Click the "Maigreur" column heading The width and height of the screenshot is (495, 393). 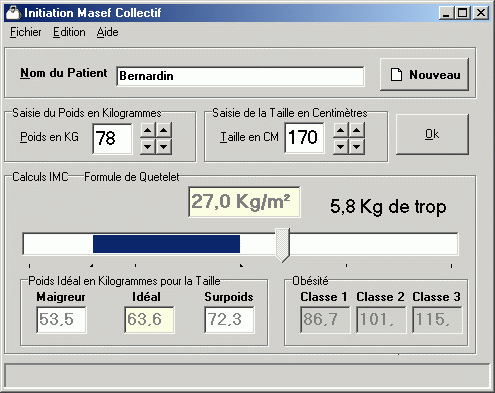(x=61, y=297)
